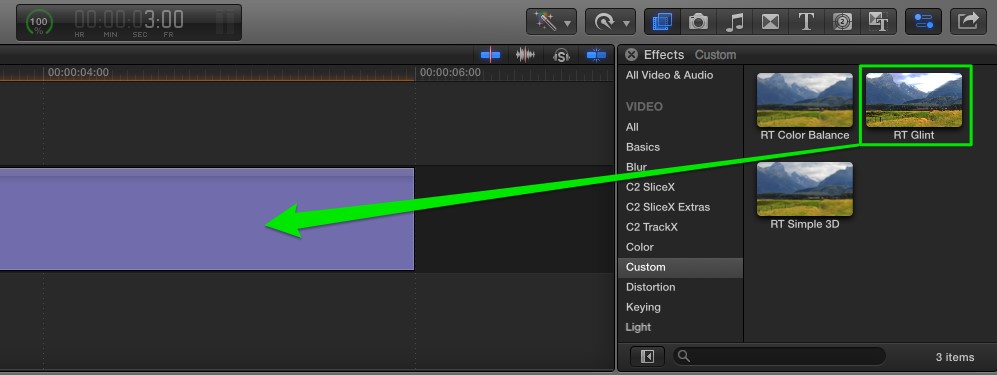Toggle timeline snapping
The height and width of the screenshot is (375, 997).
pos(596,55)
